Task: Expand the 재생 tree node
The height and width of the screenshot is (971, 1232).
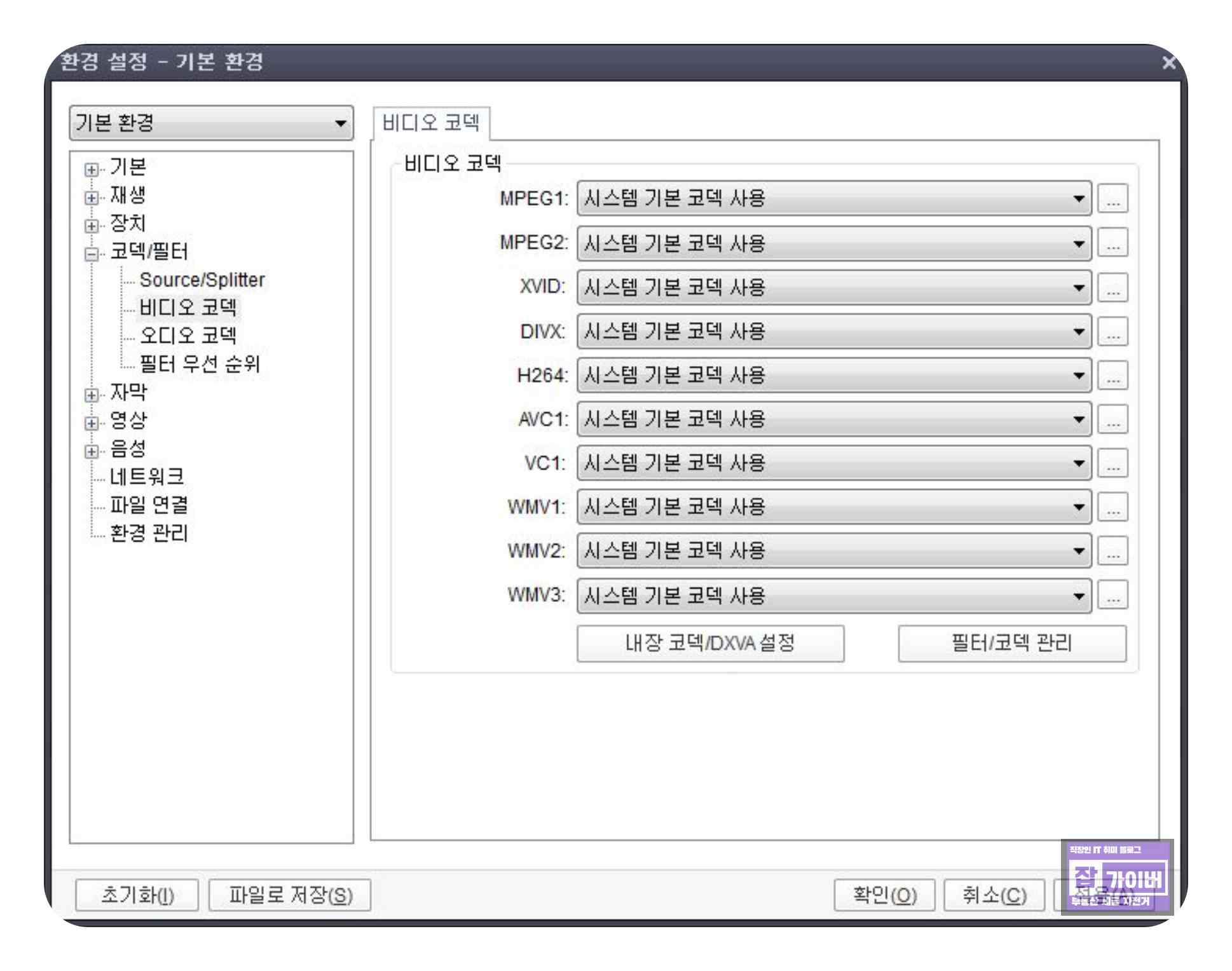Action: (x=92, y=198)
